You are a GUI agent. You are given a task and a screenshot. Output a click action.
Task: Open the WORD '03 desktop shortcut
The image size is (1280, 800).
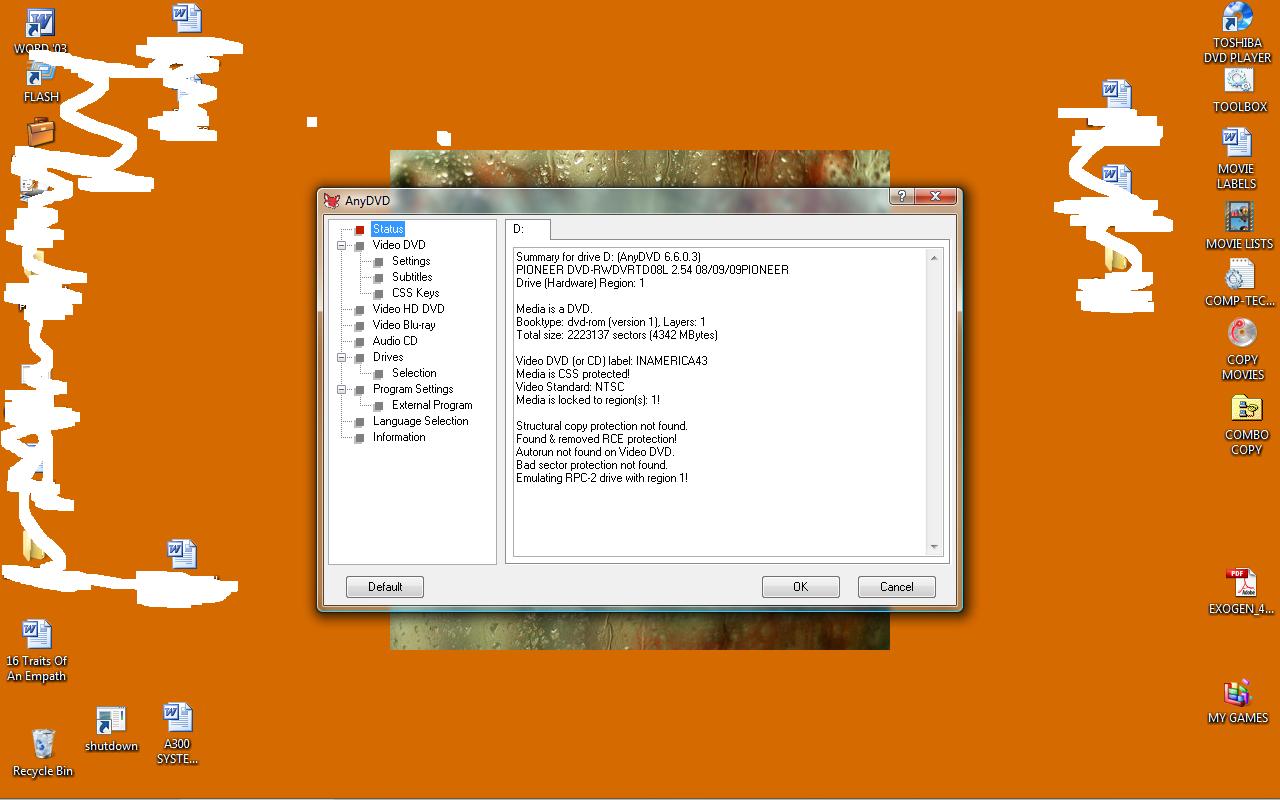[x=41, y=32]
